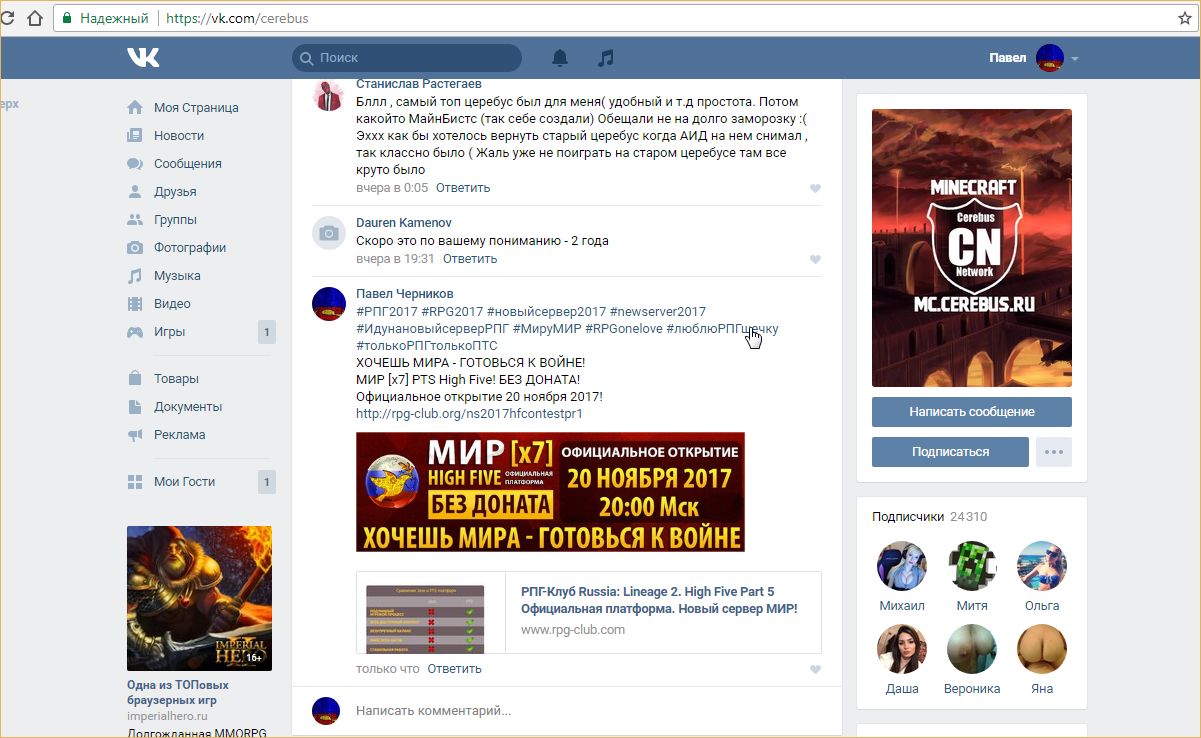Bookmark page with star icon
The height and width of the screenshot is (738, 1201).
pyautogui.click(x=1185, y=18)
